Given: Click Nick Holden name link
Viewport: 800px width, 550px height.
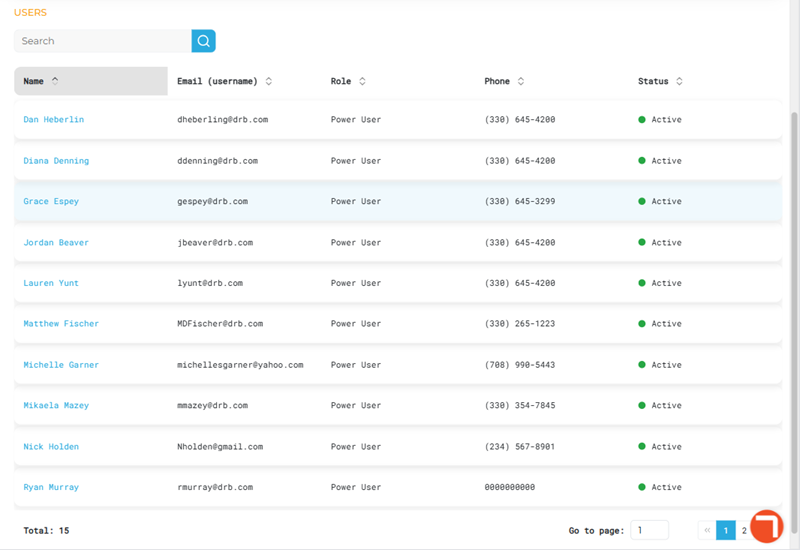Looking at the screenshot, I should point(51,446).
